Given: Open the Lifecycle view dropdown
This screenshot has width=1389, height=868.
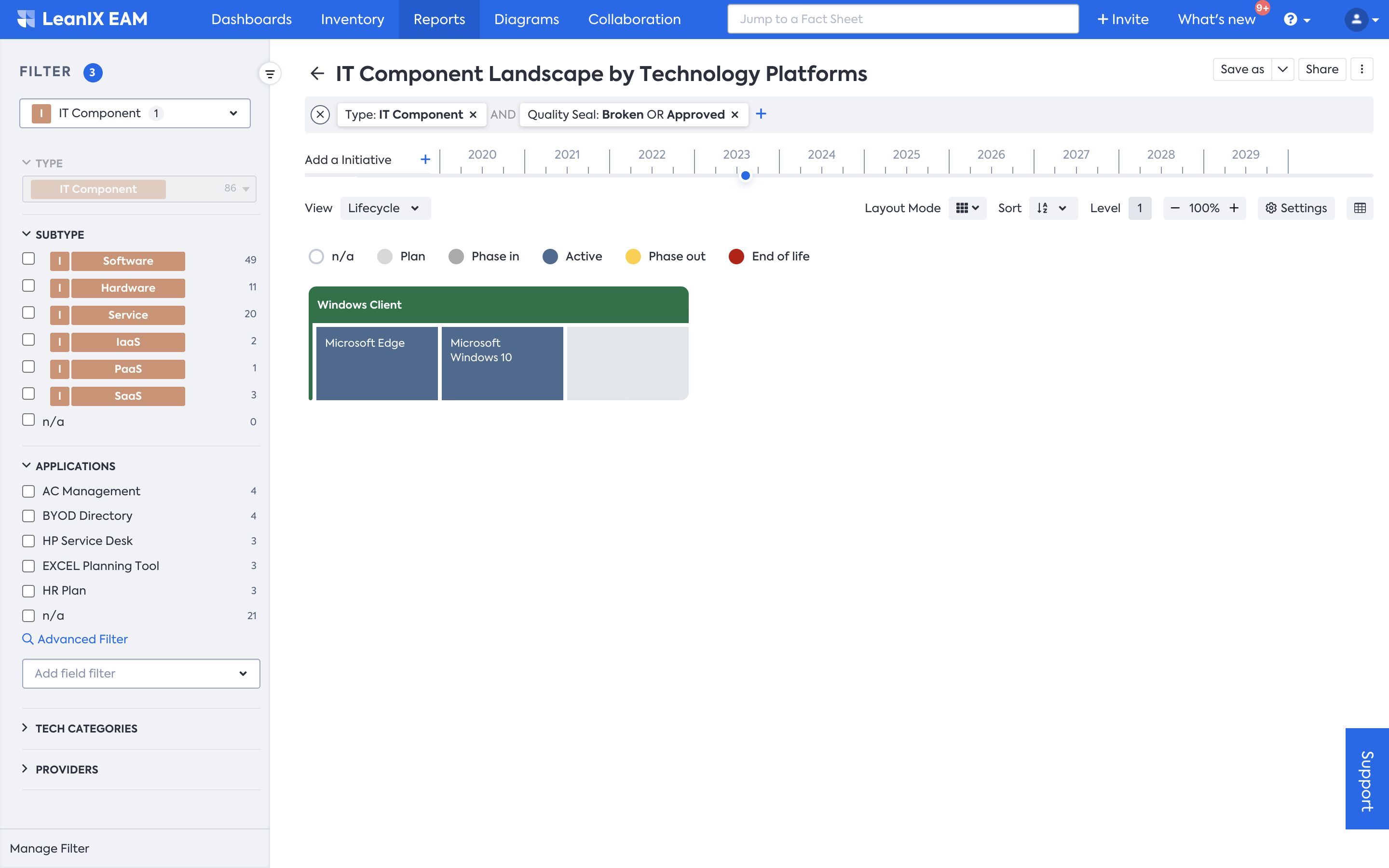Looking at the screenshot, I should (384, 208).
